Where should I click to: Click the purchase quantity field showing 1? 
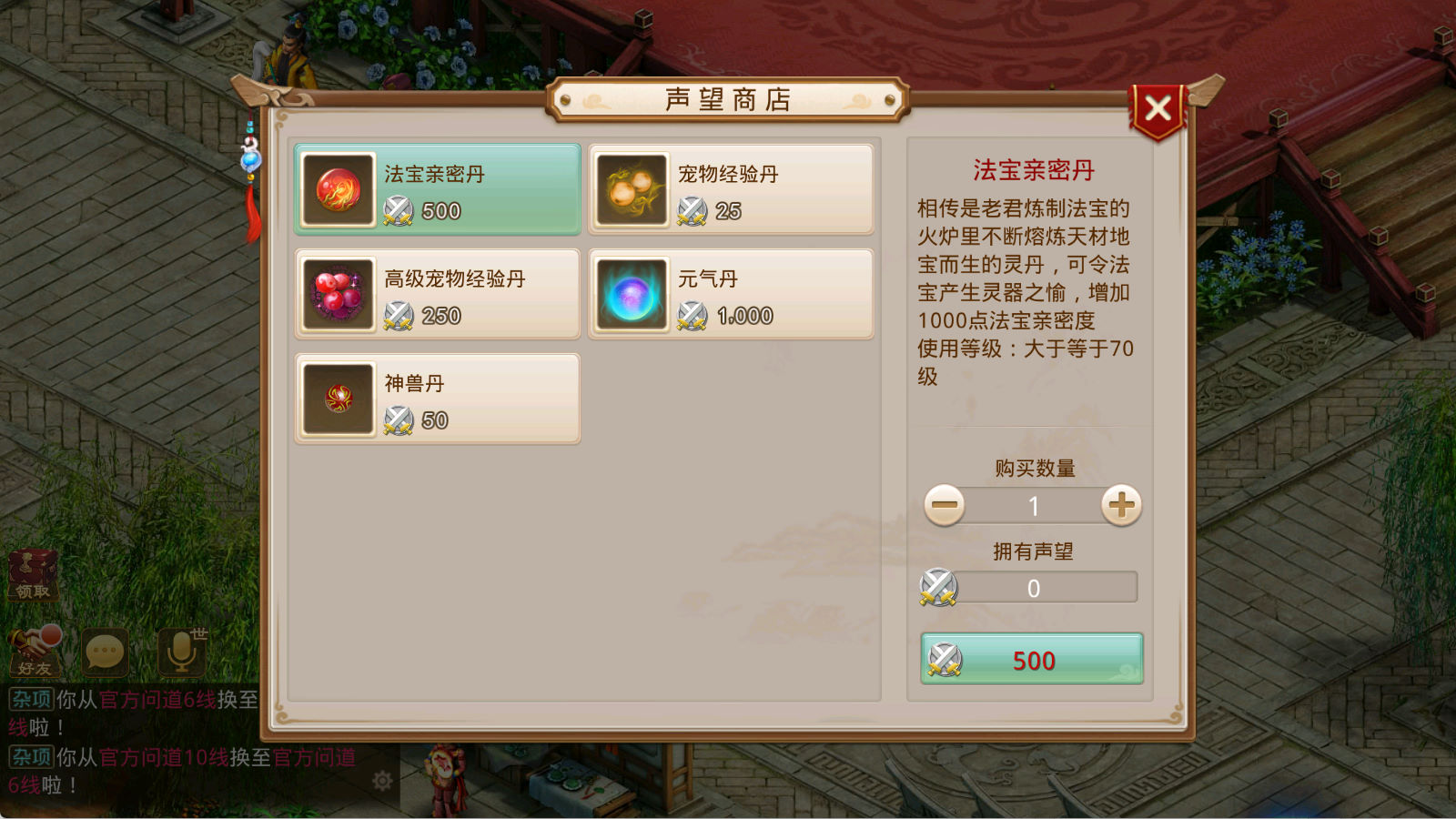pyautogui.click(x=1033, y=506)
